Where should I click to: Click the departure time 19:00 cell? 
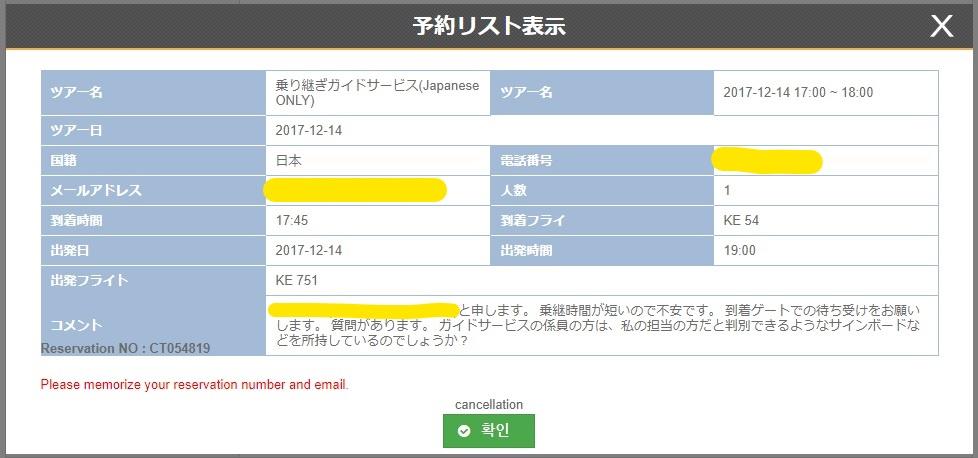(826, 251)
